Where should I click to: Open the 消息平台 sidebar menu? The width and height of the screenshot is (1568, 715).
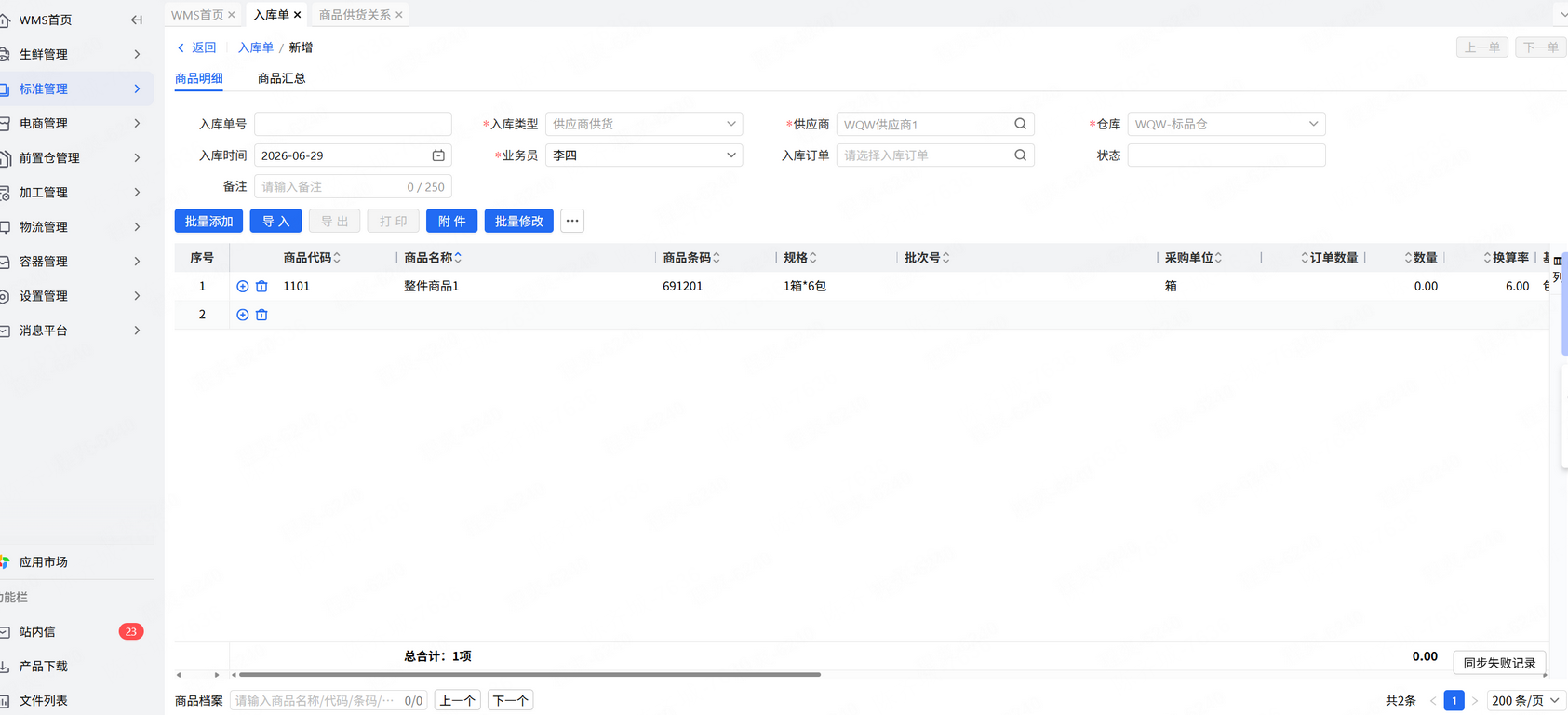pyautogui.click(x=76, y=331)
